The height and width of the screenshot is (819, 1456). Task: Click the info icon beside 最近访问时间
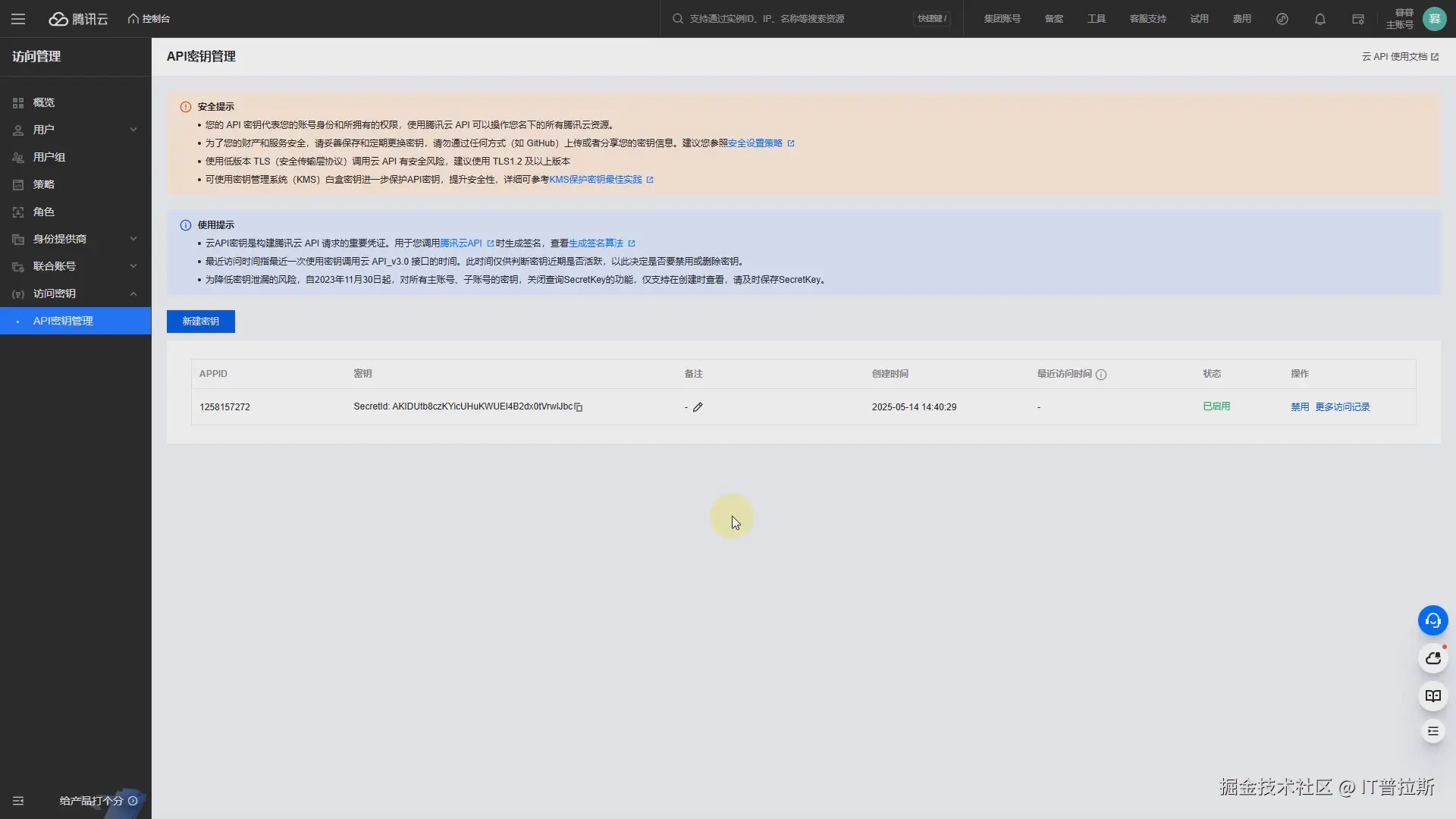coord(1101,375)
